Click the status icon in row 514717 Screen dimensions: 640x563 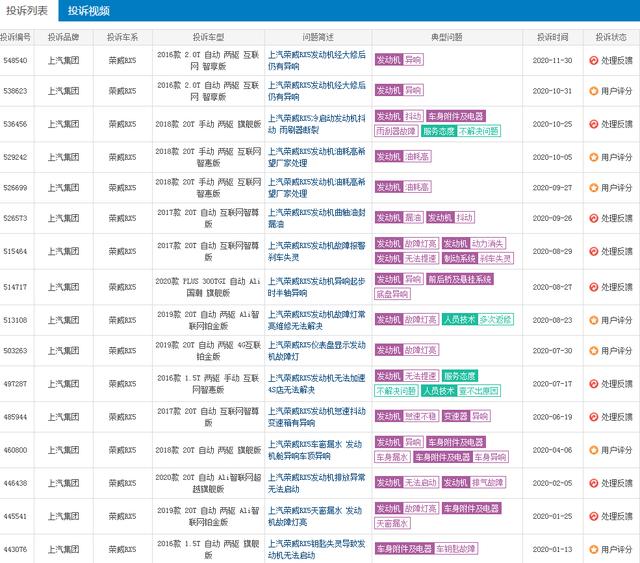pyautogui.click(x=593, y=287)
